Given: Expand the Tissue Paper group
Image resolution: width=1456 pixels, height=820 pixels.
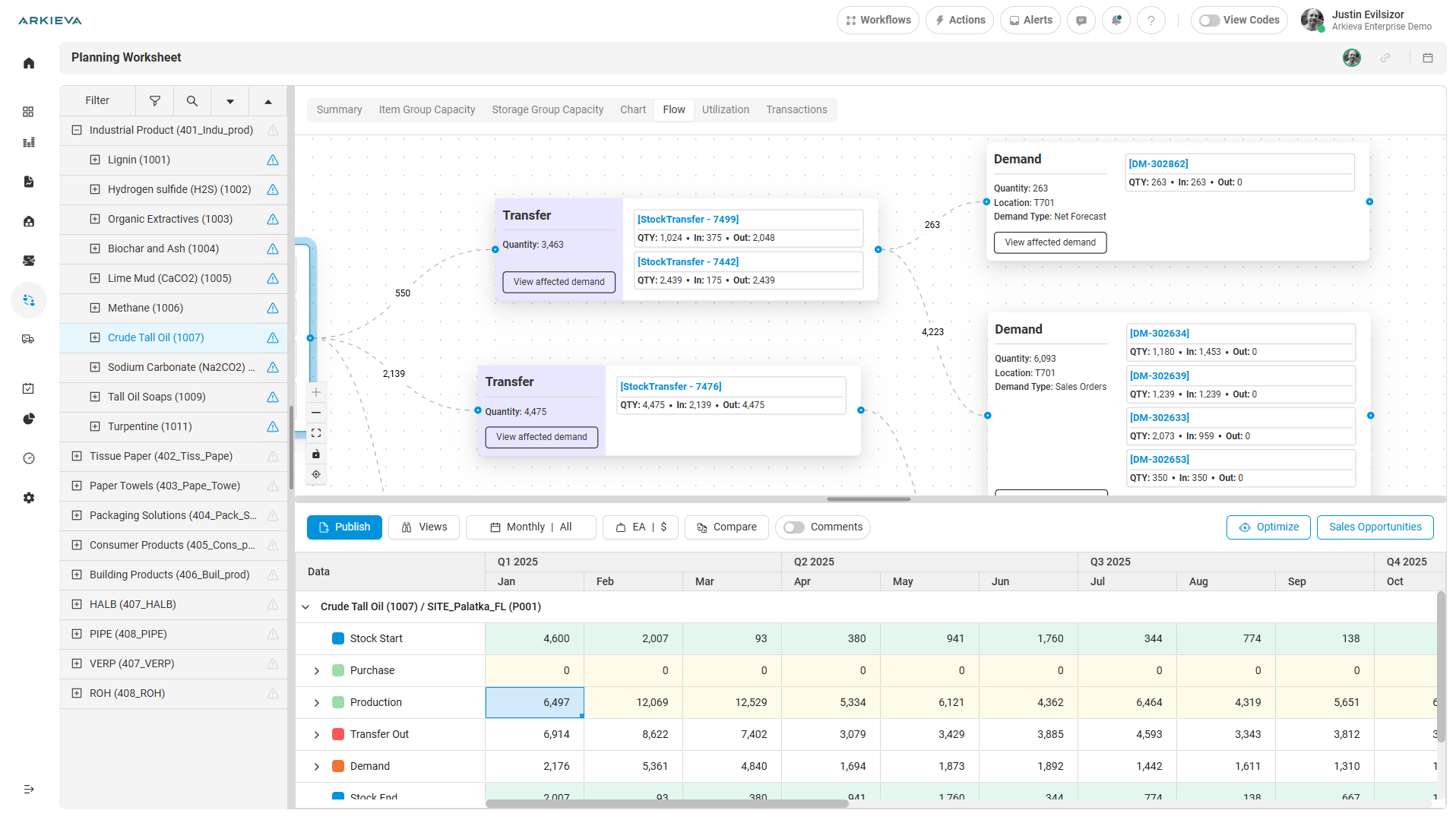Looking at the screenshot, I should (77, 457).
